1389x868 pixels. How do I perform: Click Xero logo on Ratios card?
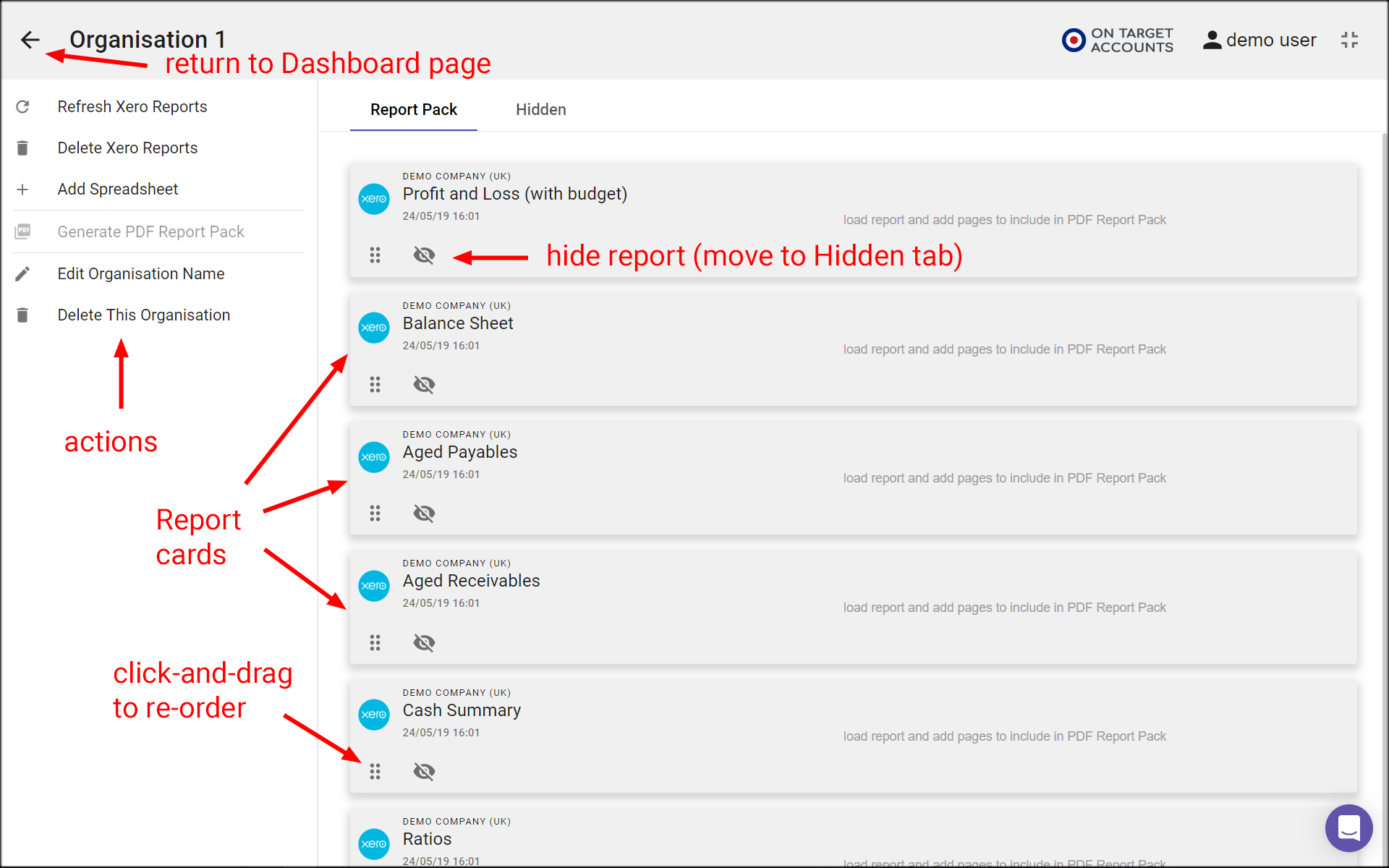tap(374, 843)
